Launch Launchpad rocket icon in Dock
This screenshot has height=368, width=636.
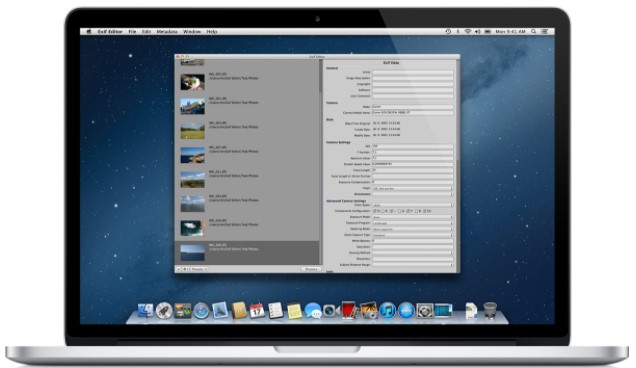tap(164, 311)
